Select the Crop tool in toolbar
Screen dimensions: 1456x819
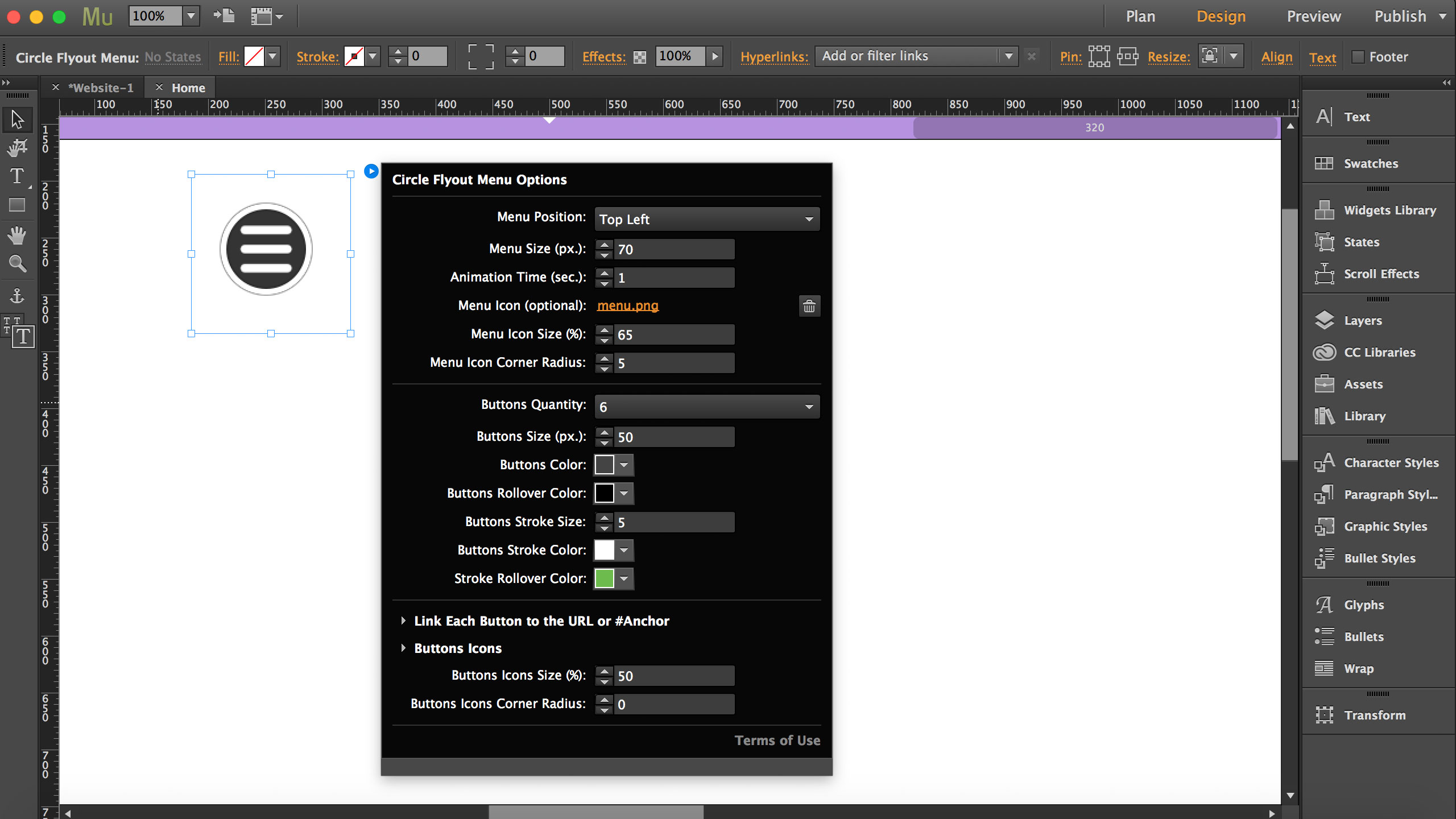coord(17,148)
